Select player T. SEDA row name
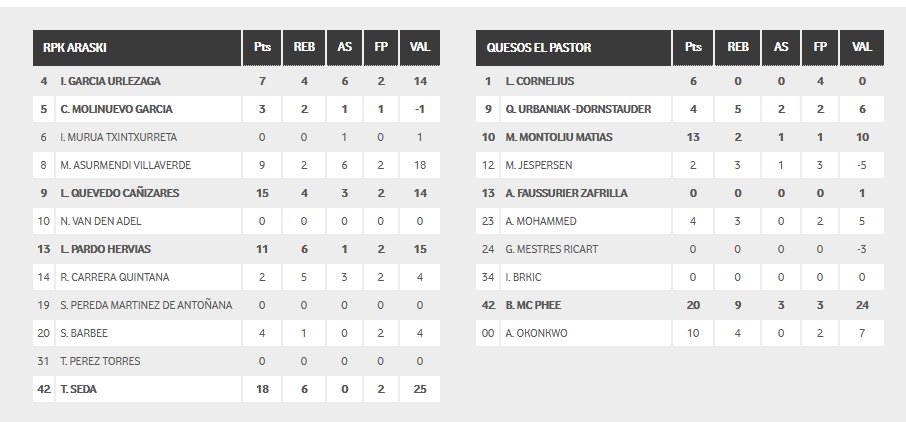 (79, 389)
